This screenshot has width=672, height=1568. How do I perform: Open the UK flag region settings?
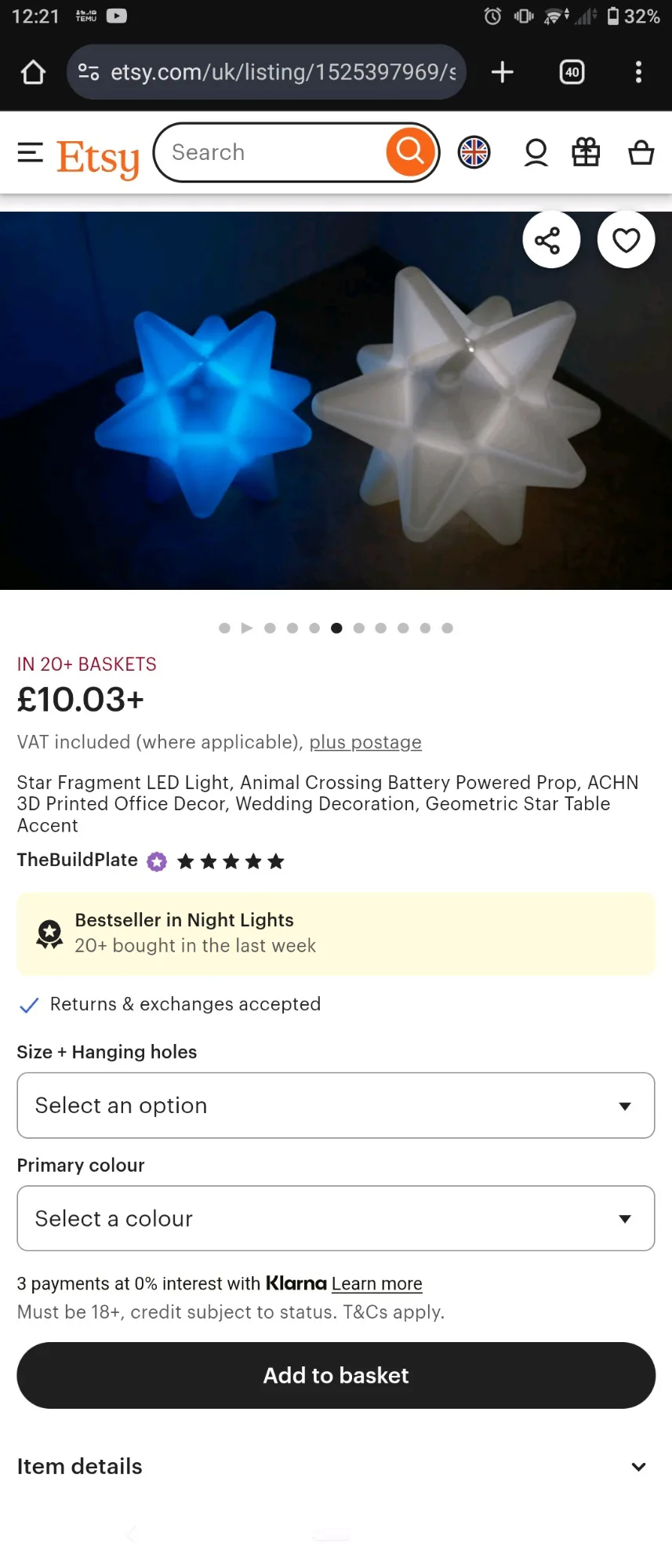(x=474, y=152)
